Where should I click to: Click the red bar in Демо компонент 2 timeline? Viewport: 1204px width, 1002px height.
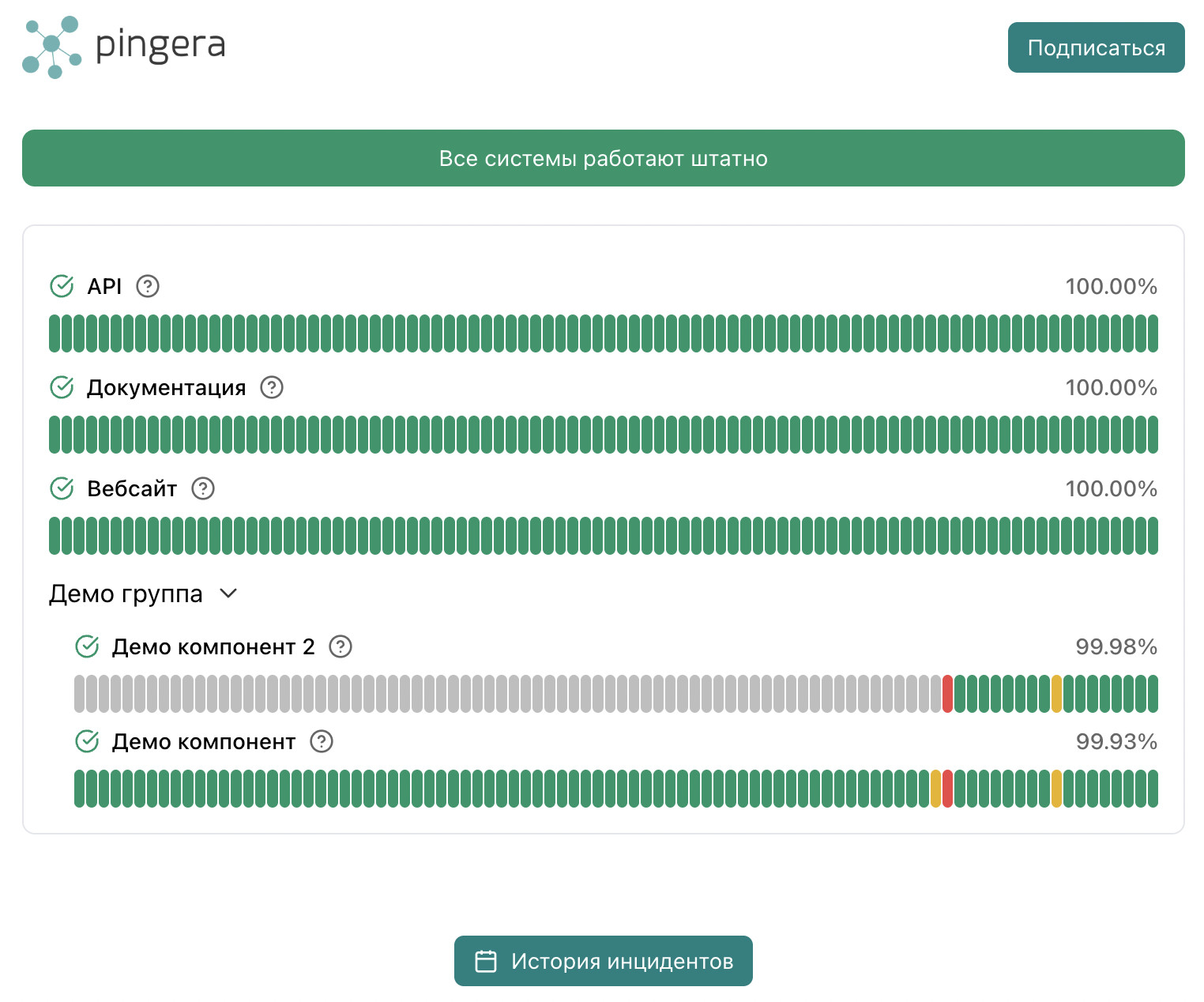(x=947, y=694)
